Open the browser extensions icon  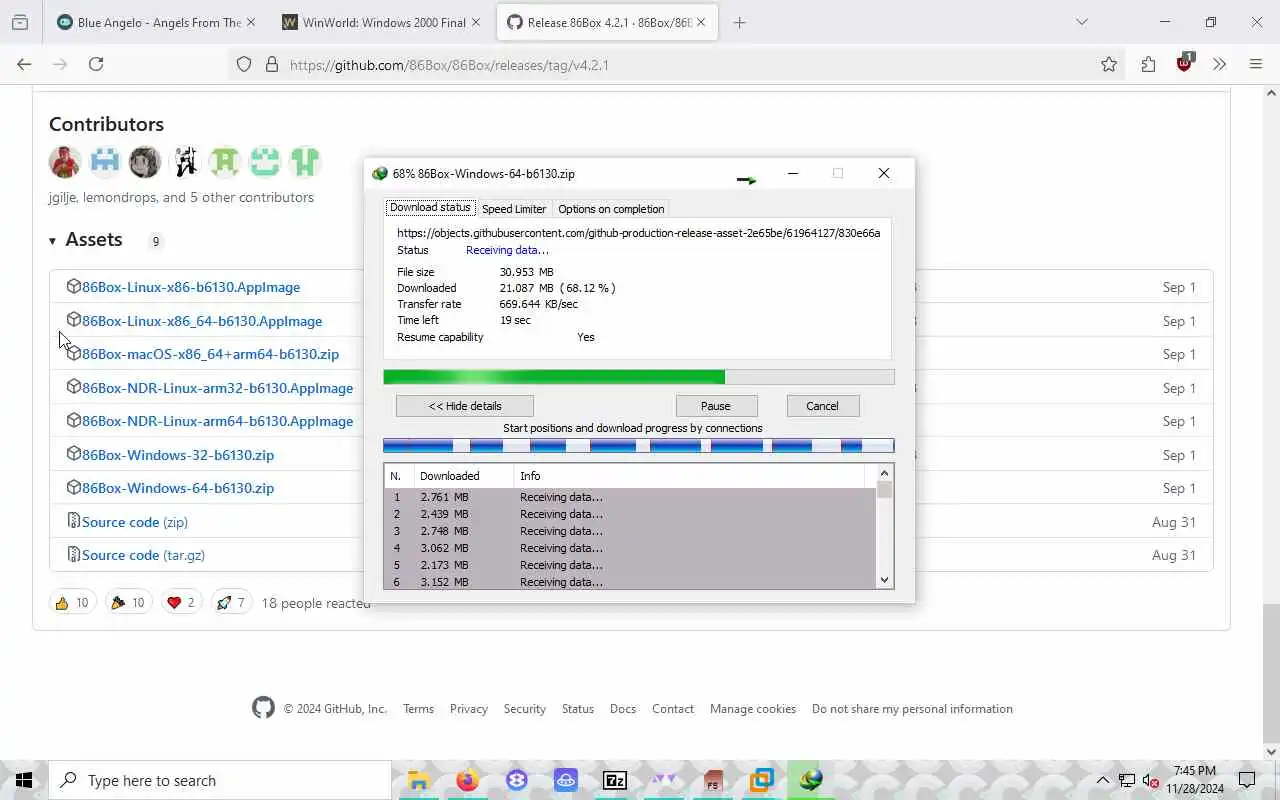1148,64
